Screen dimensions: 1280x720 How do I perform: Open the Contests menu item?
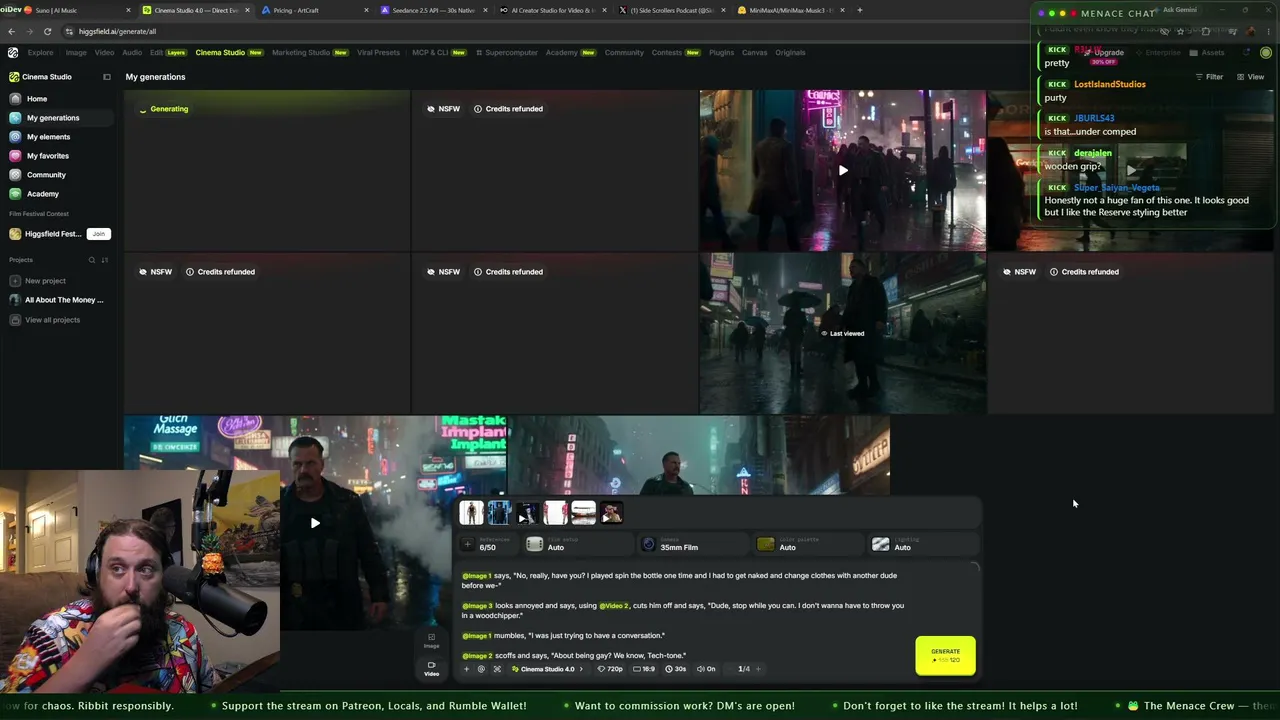675,52
